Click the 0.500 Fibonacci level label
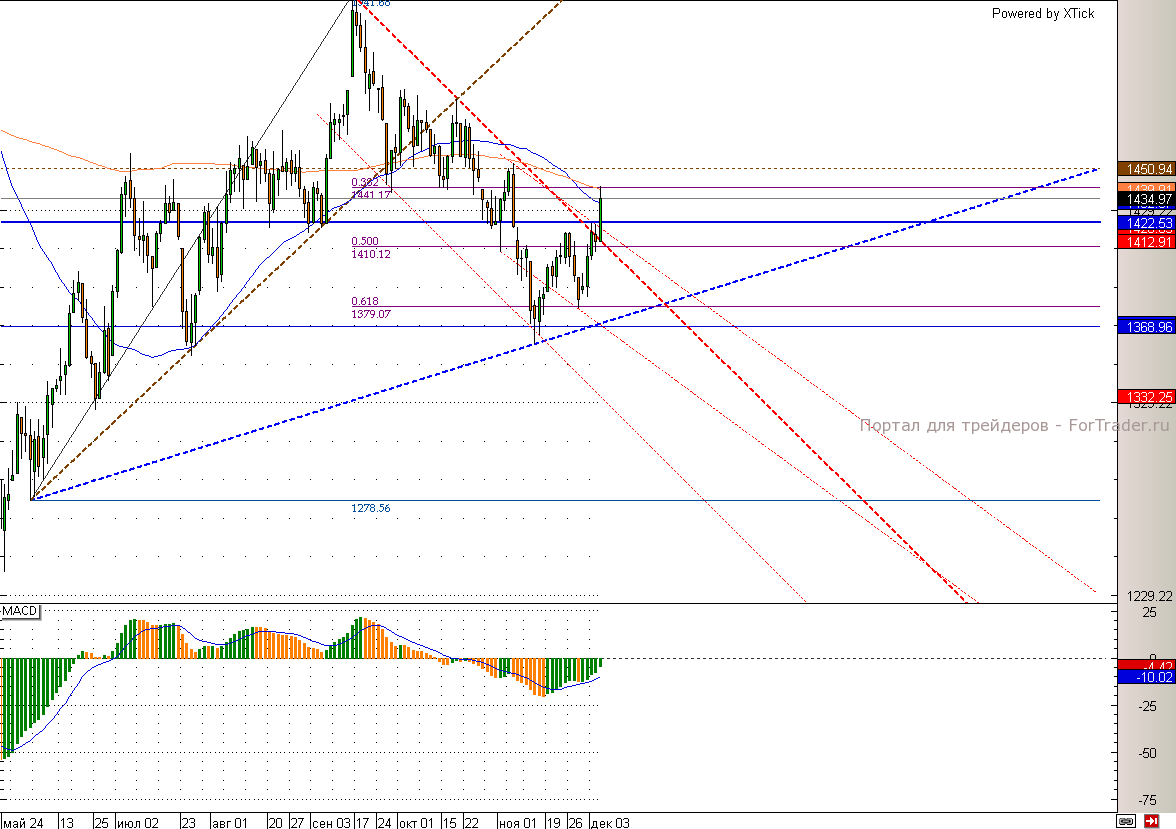 click(x=365, y=242)
